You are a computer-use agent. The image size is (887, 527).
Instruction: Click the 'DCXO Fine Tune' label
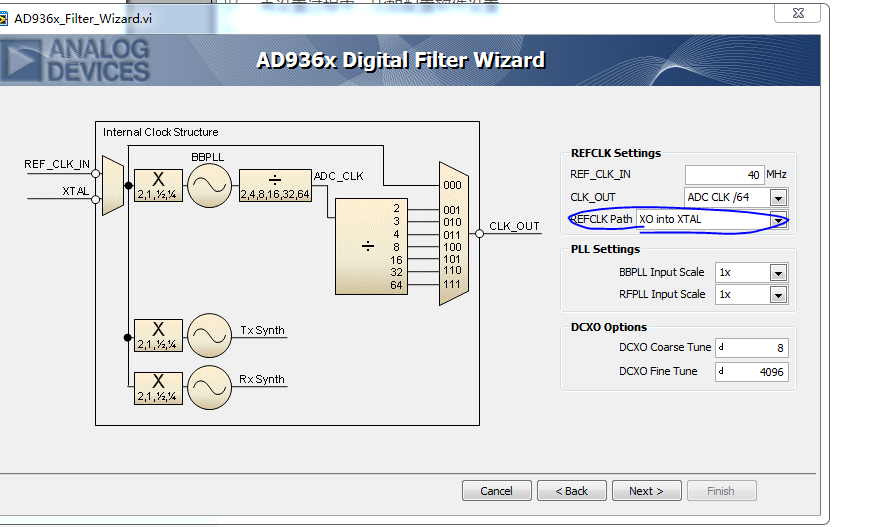click(x=658, y=371)
